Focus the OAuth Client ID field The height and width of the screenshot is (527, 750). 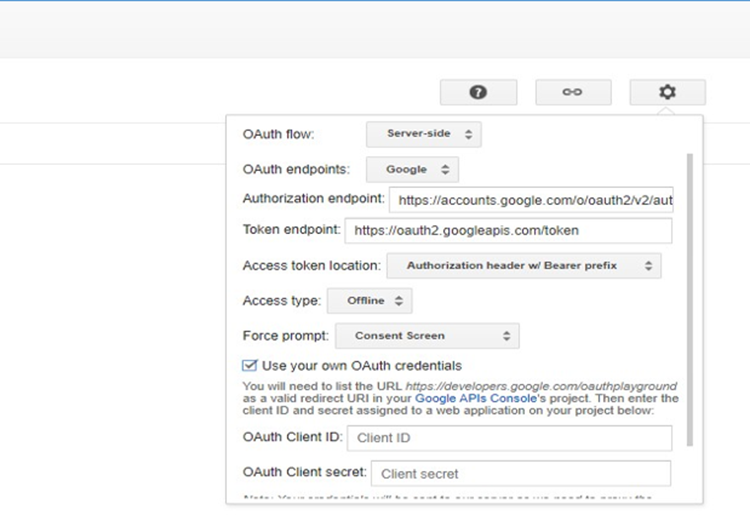pos(509,438)
